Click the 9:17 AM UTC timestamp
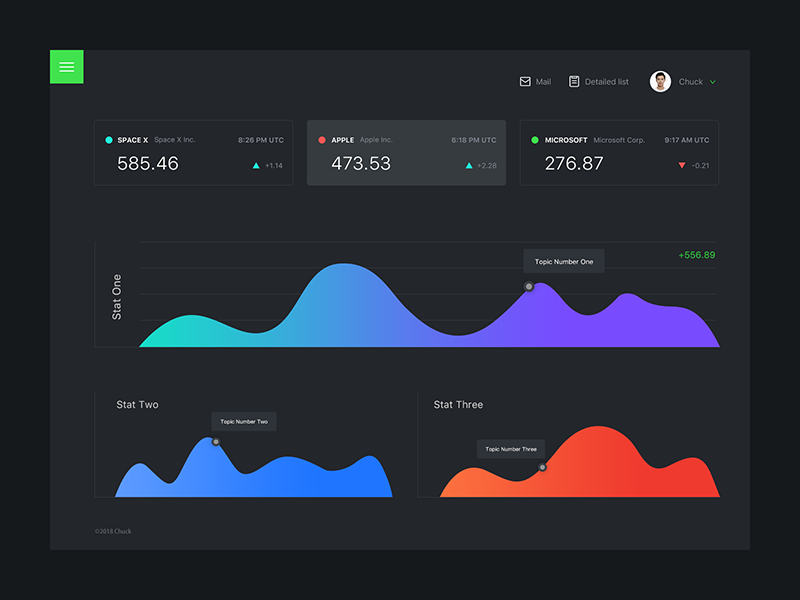The width and height of the screenshot is (800, 600). tap(687, 140)
